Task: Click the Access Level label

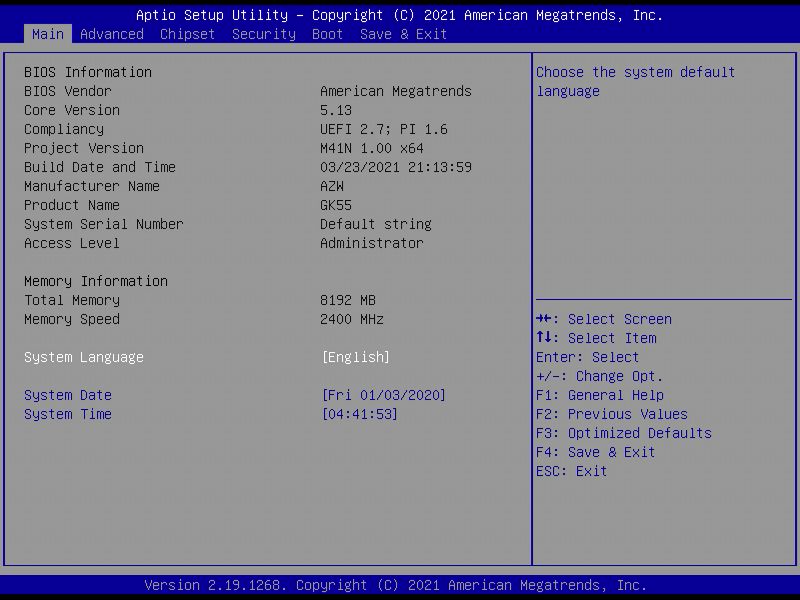Action: (x=72, y=243)
